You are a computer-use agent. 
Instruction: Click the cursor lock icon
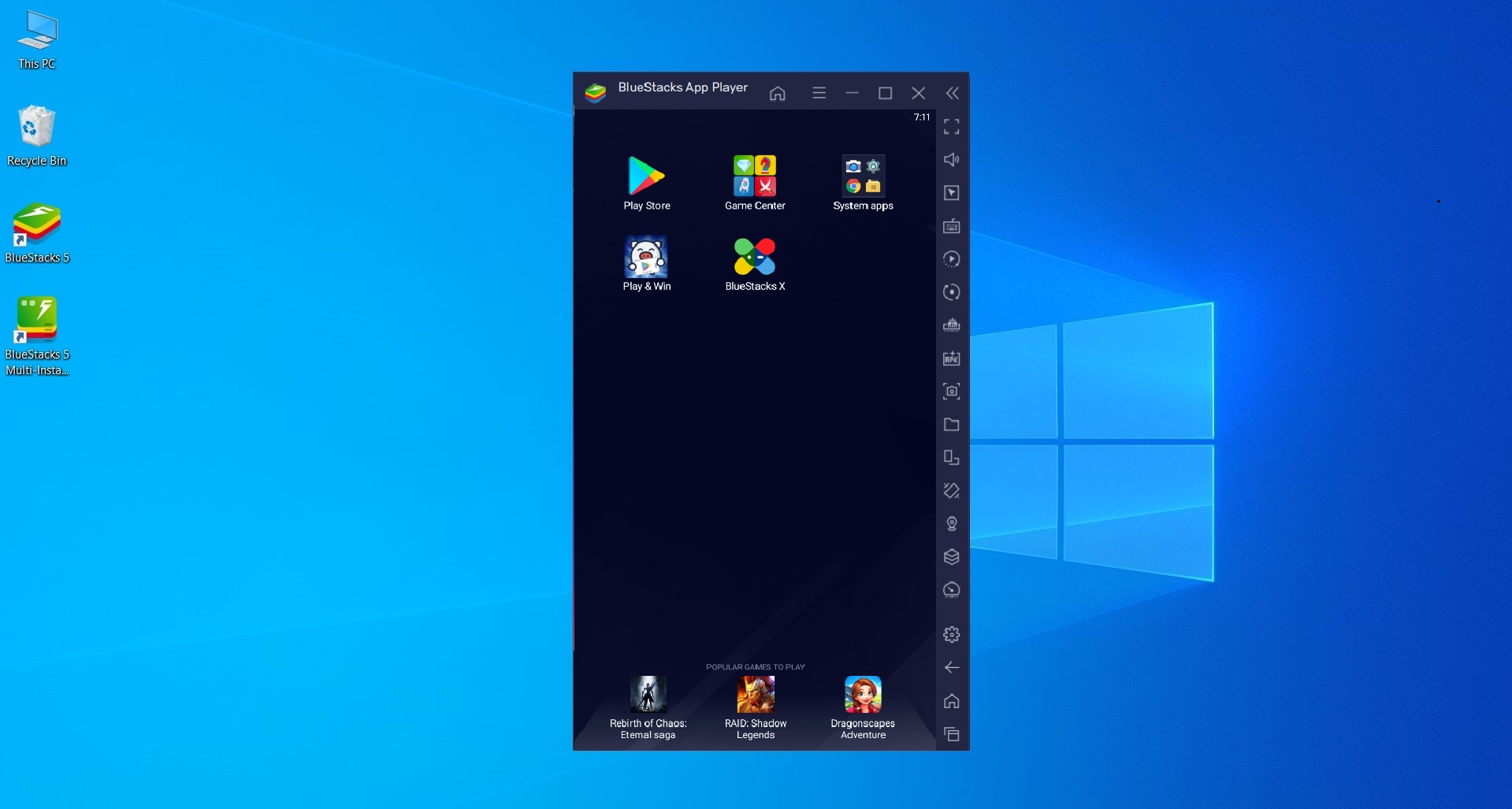pos(952,193)
